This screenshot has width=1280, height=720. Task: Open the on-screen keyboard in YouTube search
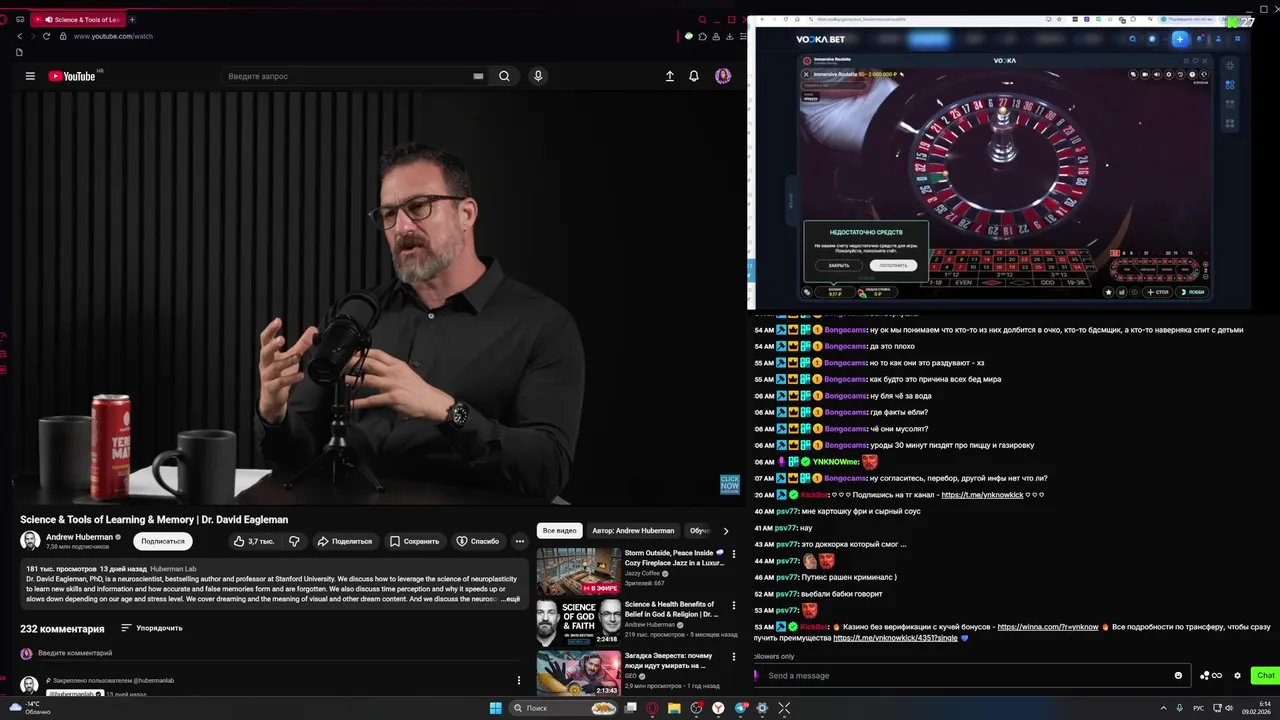click(x=478, y=76)
